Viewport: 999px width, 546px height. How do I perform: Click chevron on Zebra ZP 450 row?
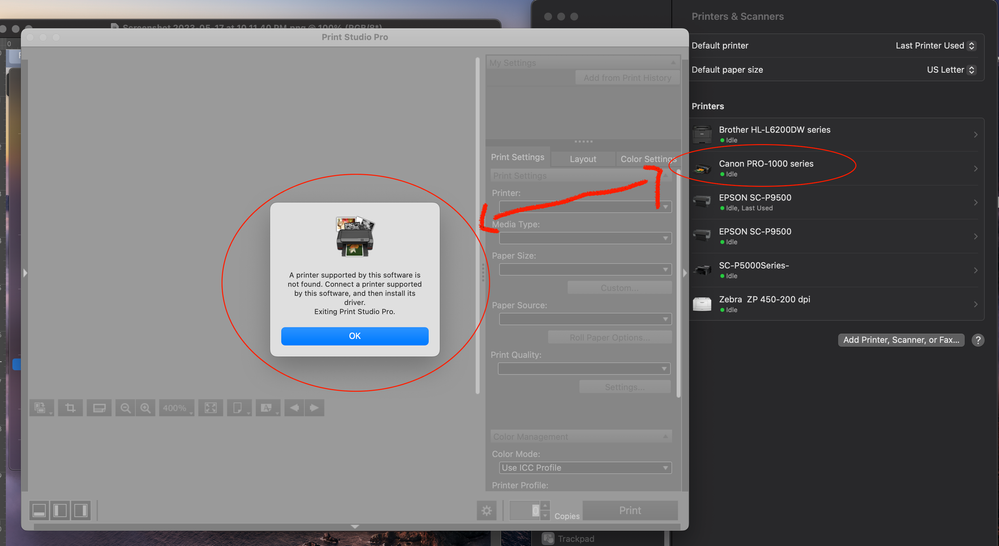975,304
